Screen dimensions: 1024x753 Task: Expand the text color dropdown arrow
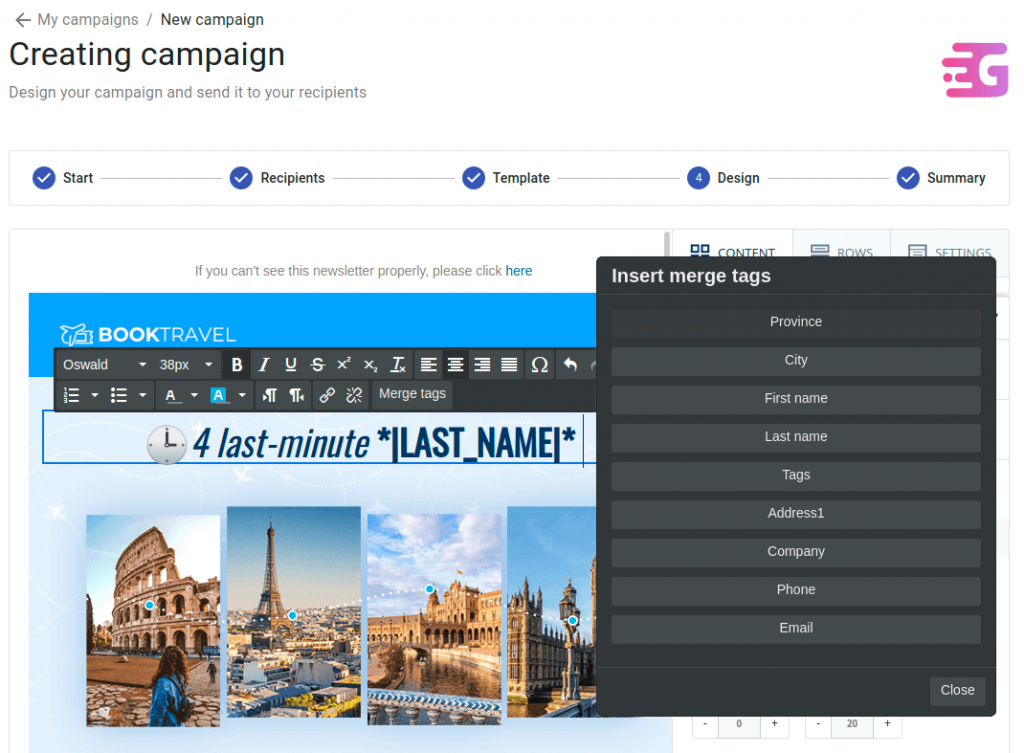pos(194,396)
